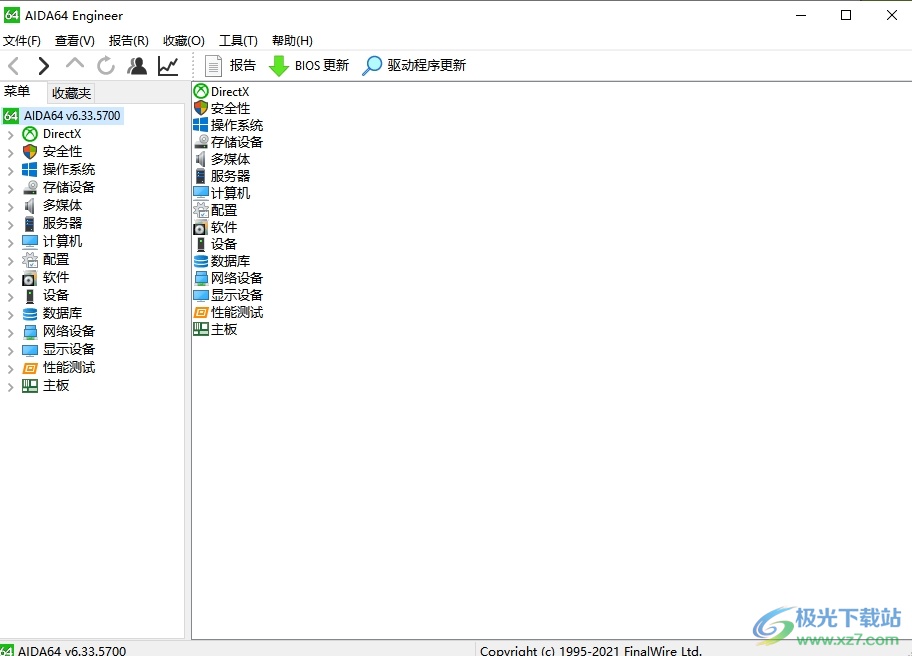Expand the 显示设备 tree node
The width and height of the screenshot is (912, 656).
(x=10, y=351)
